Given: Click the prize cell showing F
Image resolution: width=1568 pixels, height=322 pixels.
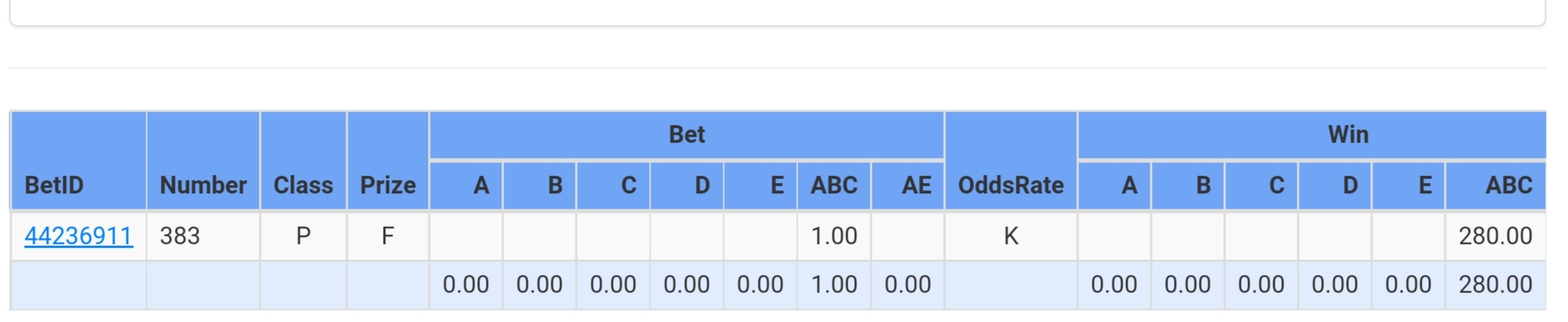Looking at the screenshot, I should [387, 236].
